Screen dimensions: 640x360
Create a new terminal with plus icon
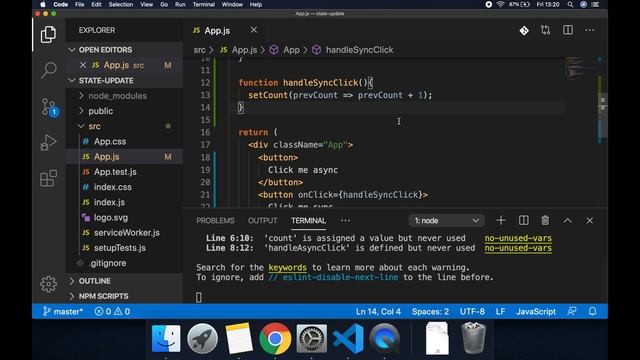pos(501,220)
